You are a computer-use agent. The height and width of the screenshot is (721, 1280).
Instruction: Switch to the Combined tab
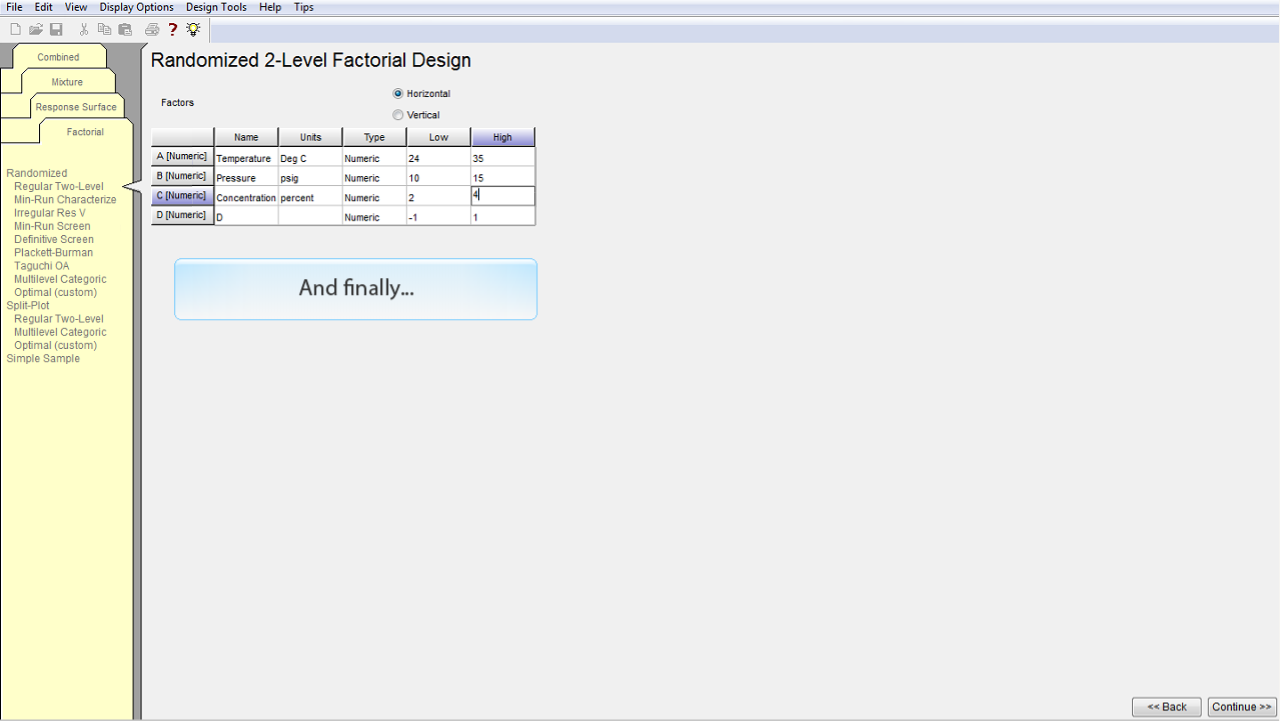click(58, 57)
